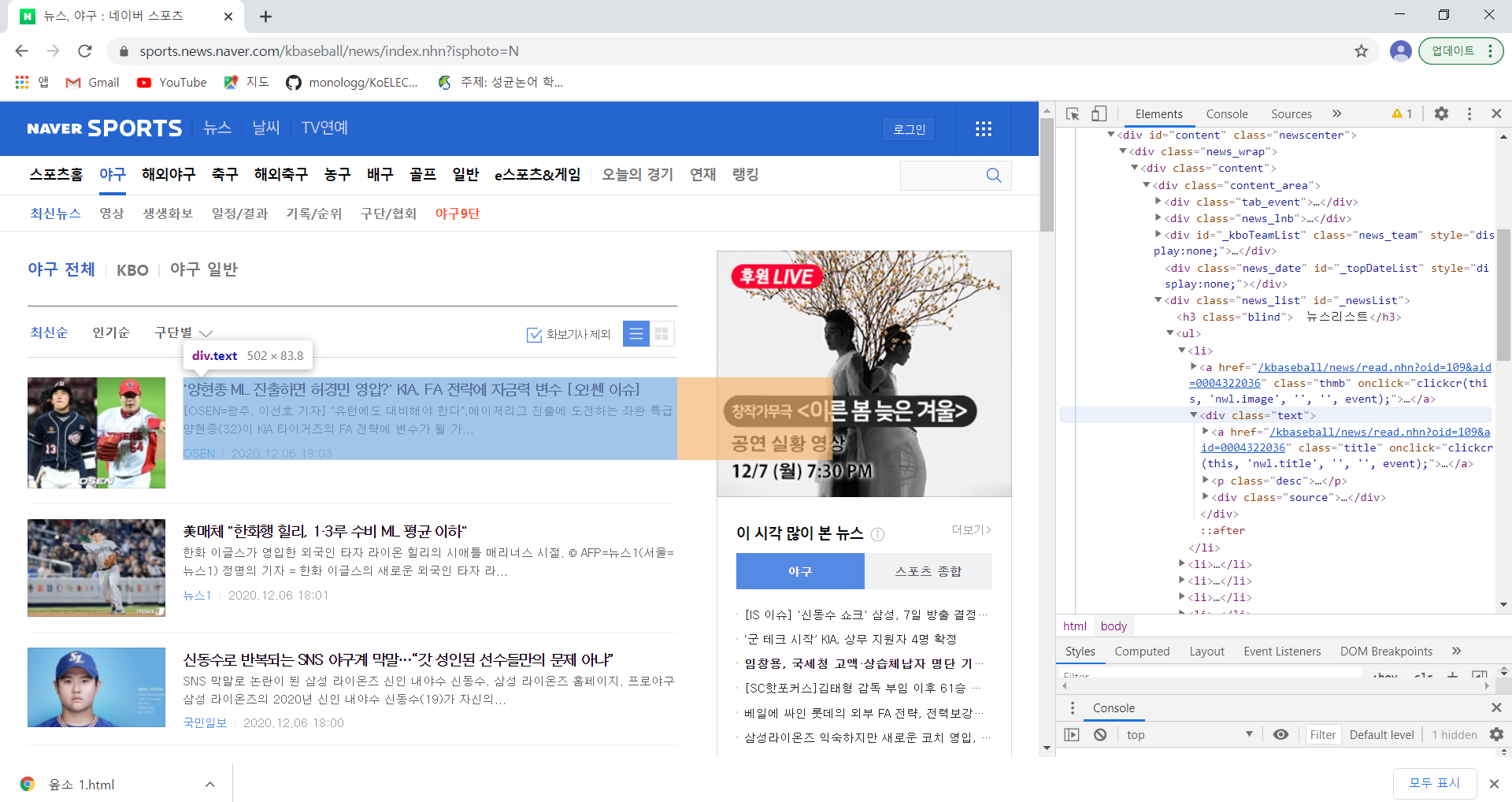
Task: Clear the console icon
Action: pos(1100,734)
